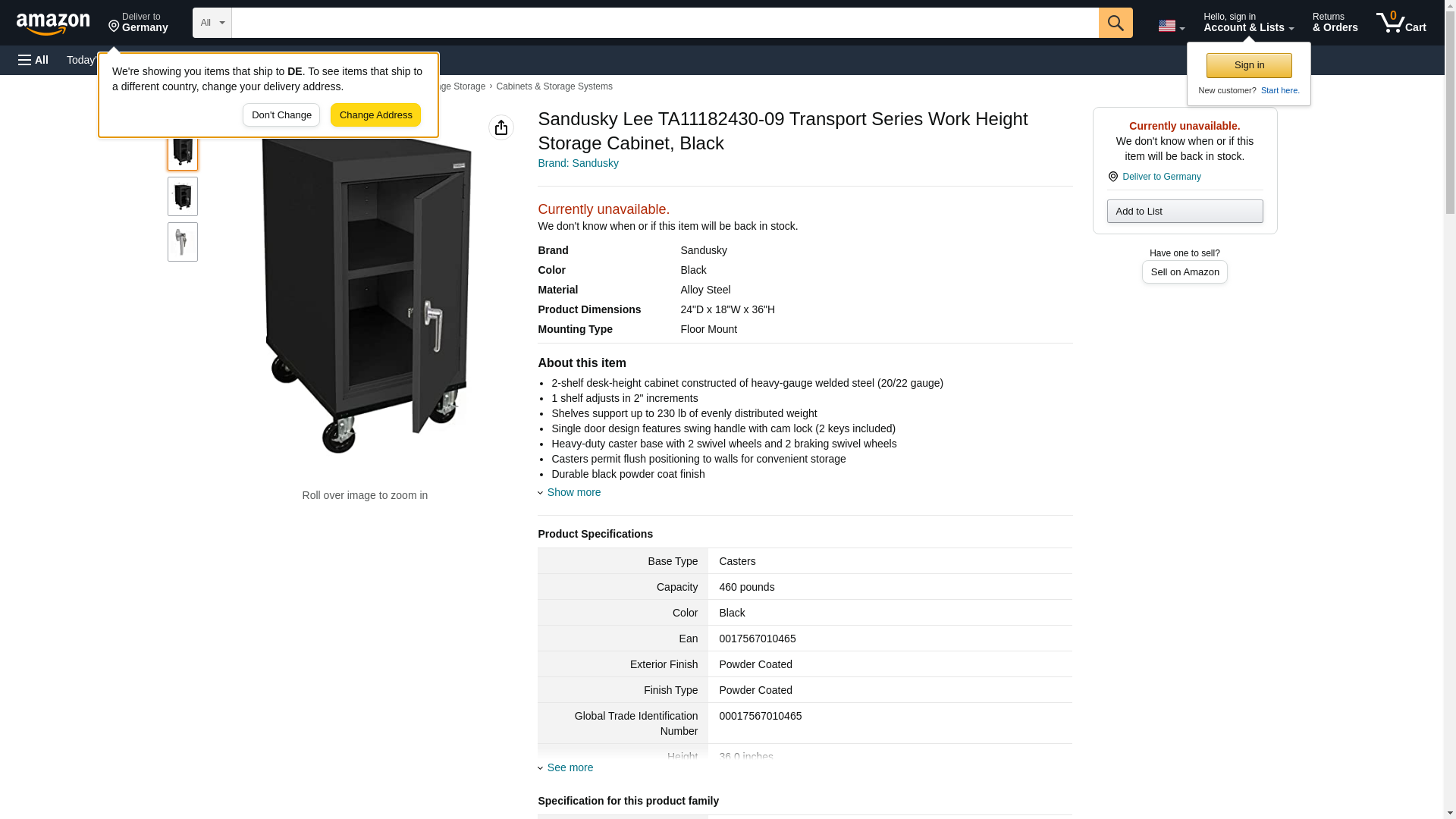Screen dimensions: 1456x819
Task: Open the All hamburger menu
Action: pyautogui.click(x=33, y=60)
